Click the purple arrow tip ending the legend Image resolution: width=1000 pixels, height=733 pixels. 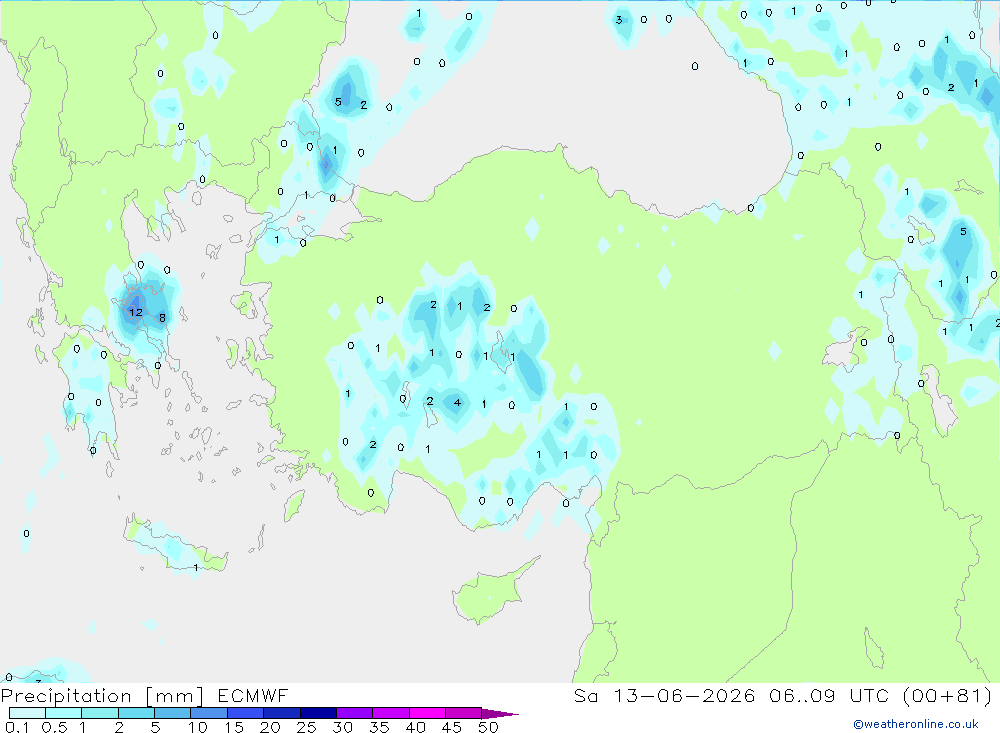tap(500, 714)
